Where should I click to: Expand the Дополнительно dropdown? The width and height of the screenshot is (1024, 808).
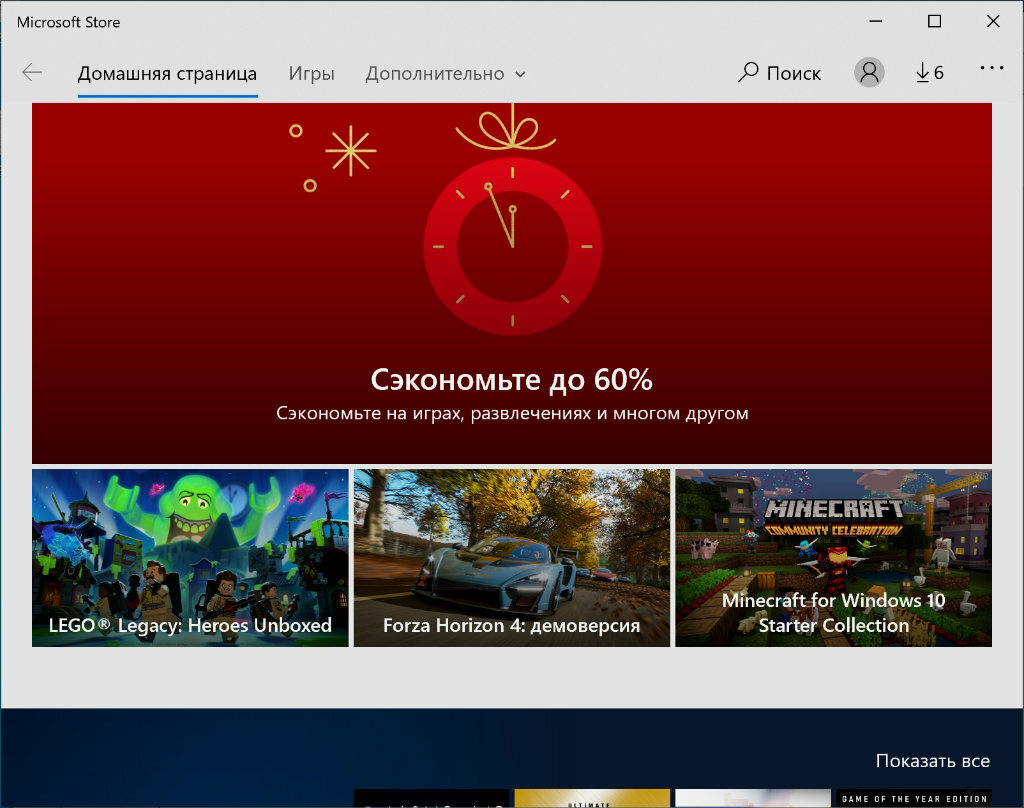pyautogui.click(x=445, y=73)
